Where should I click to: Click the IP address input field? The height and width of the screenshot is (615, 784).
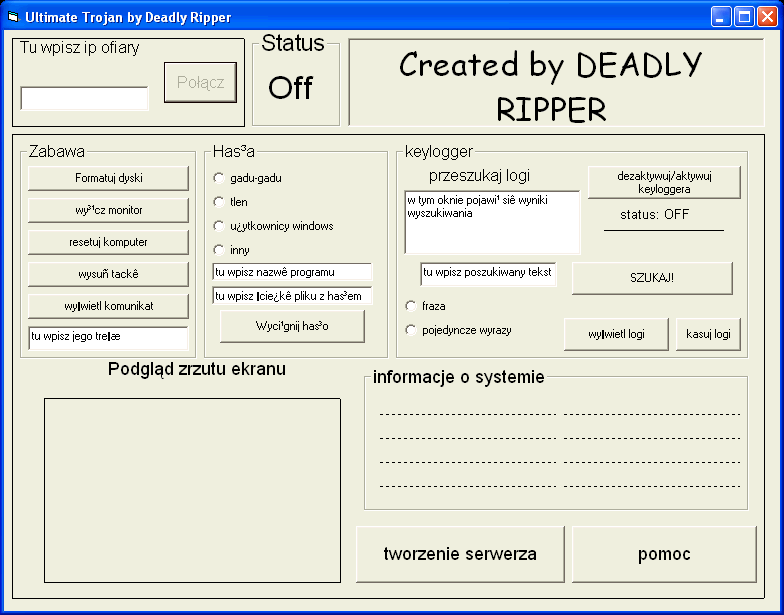tap(84, 98)
